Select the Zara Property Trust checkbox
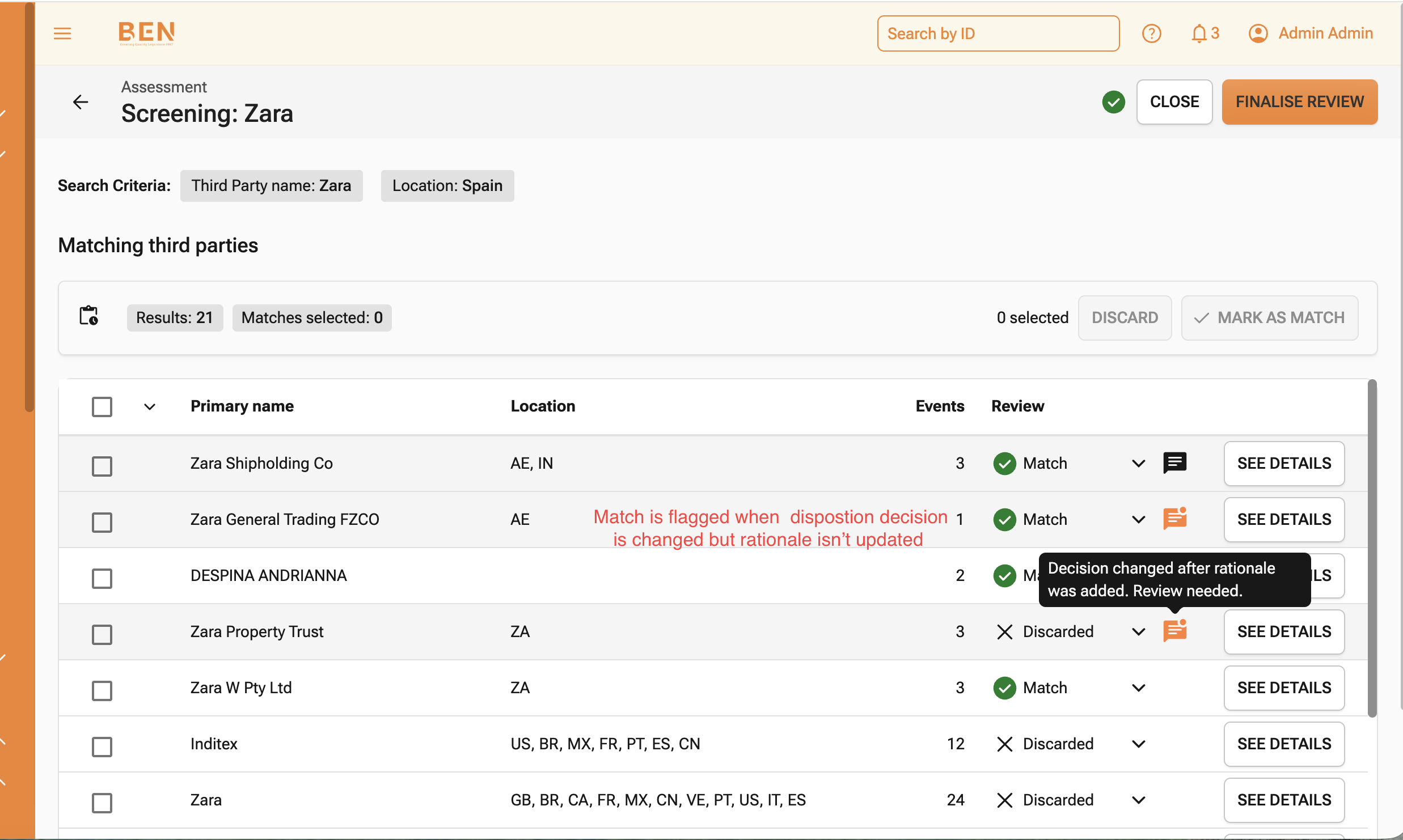This screenshot has width=1403, height=840. point(102,634)
